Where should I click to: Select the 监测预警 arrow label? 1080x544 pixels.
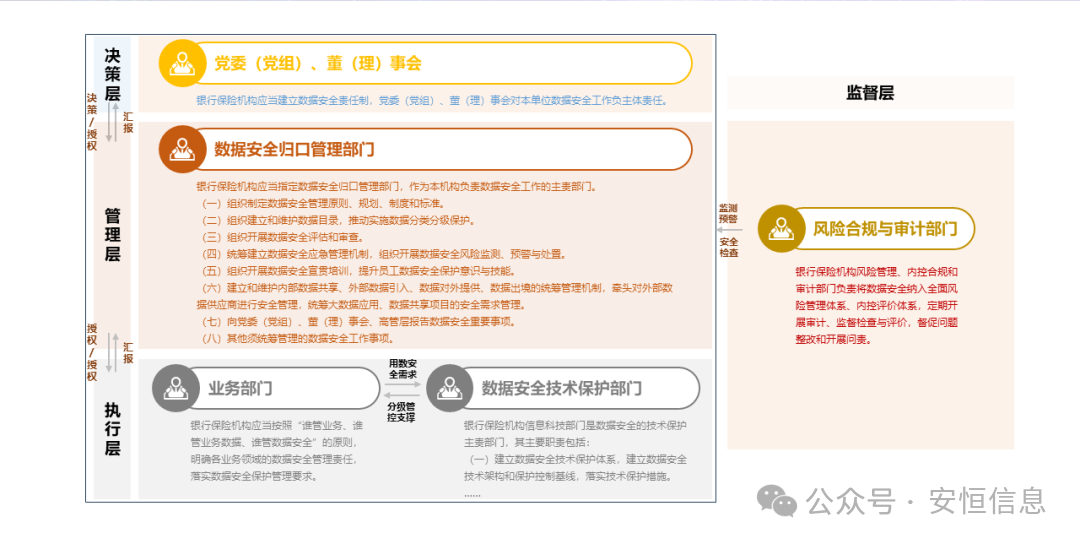[728, 213]
